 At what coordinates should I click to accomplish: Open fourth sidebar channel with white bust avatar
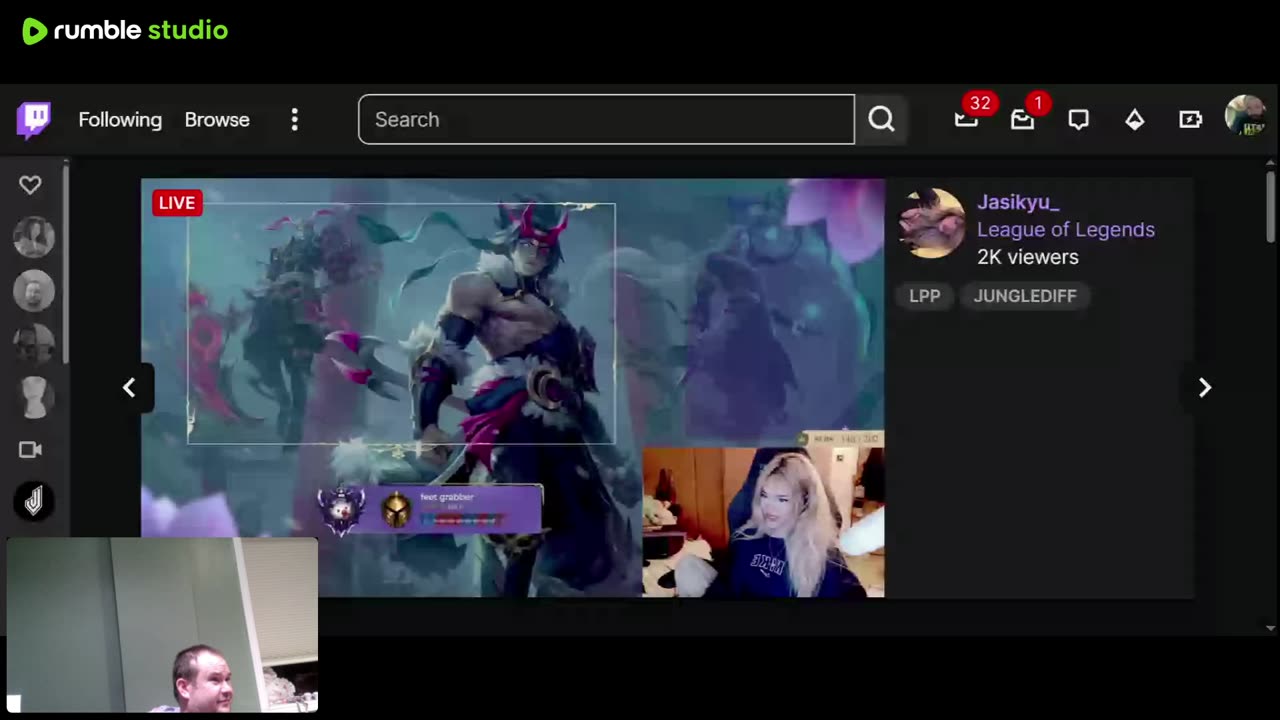coord(34,397)
